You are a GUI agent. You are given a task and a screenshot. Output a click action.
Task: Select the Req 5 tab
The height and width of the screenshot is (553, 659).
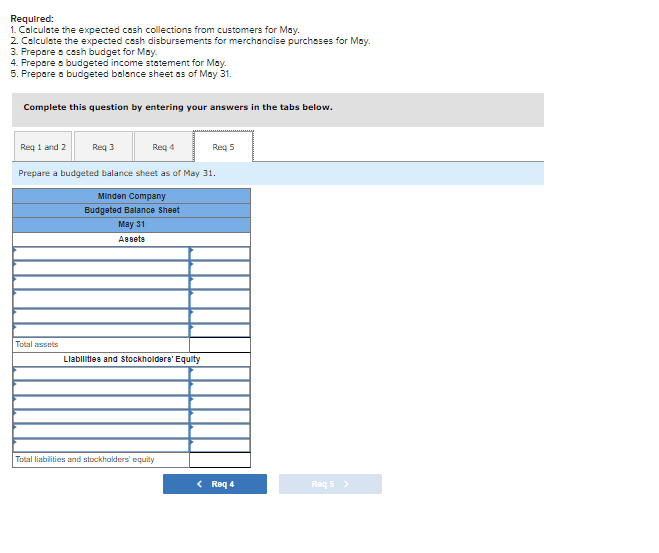[x=223, y=147]
